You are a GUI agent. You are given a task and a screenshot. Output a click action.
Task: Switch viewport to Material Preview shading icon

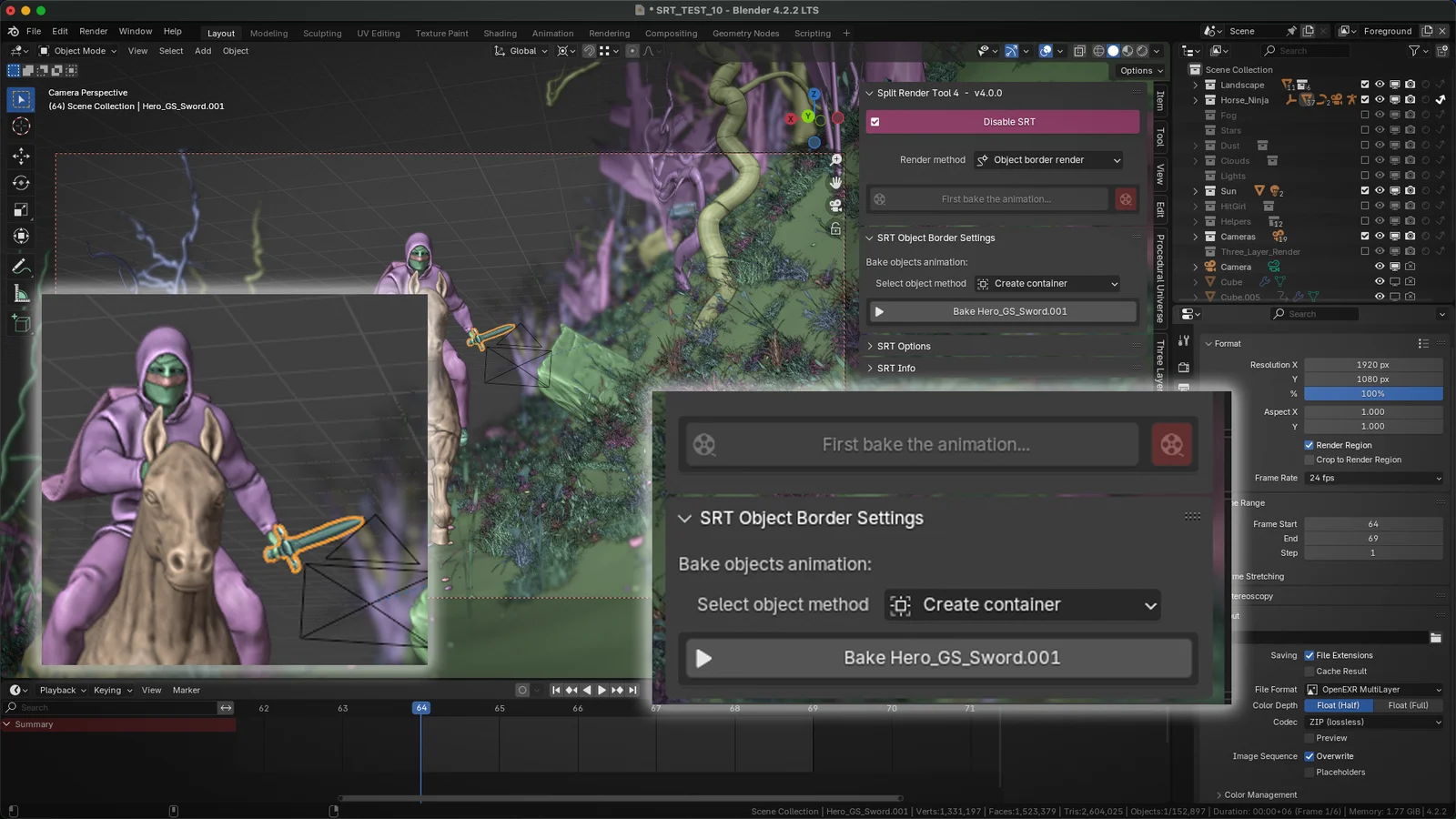point(1127,51)
